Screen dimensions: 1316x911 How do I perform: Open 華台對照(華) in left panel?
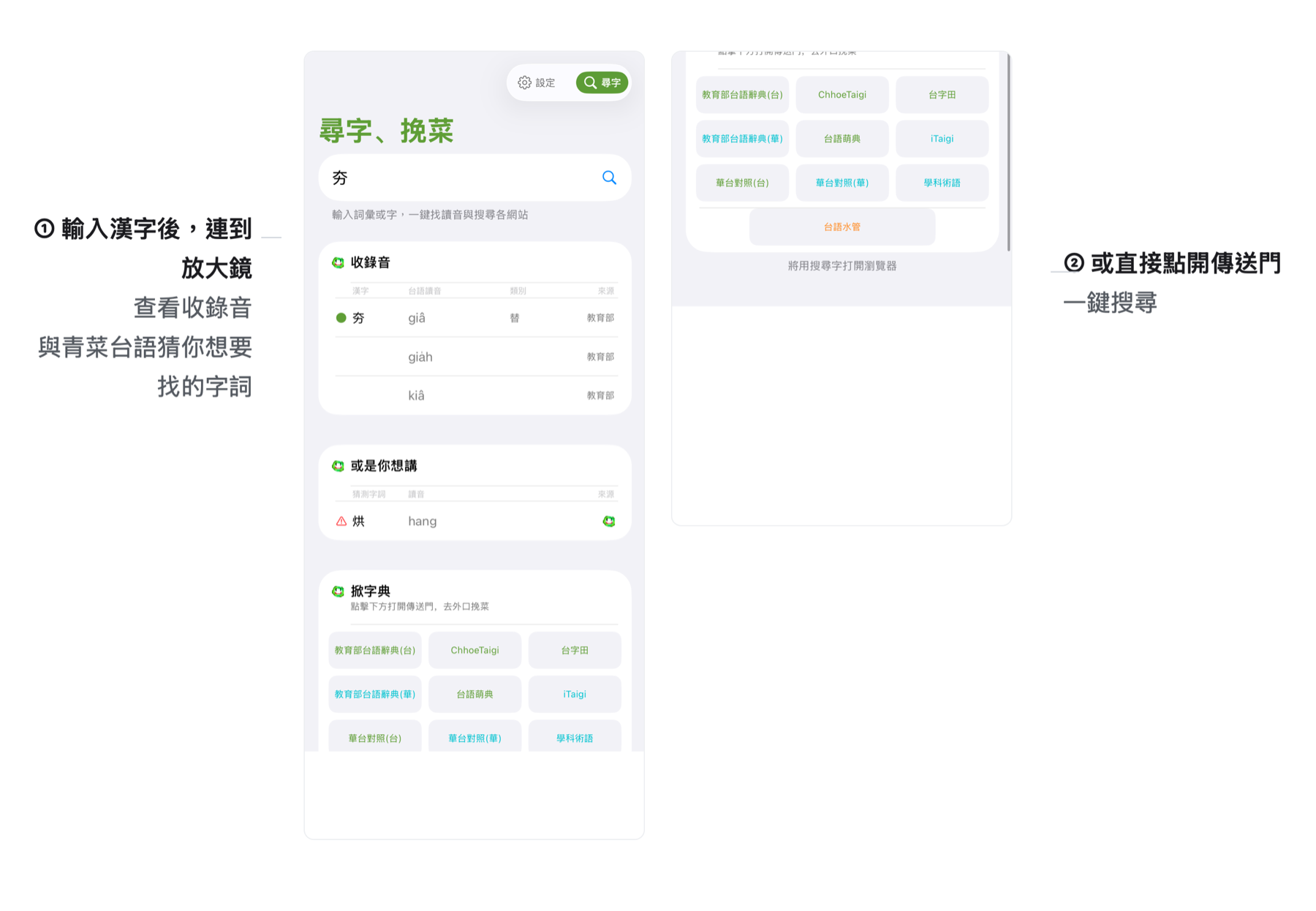(x=474, y=736)
